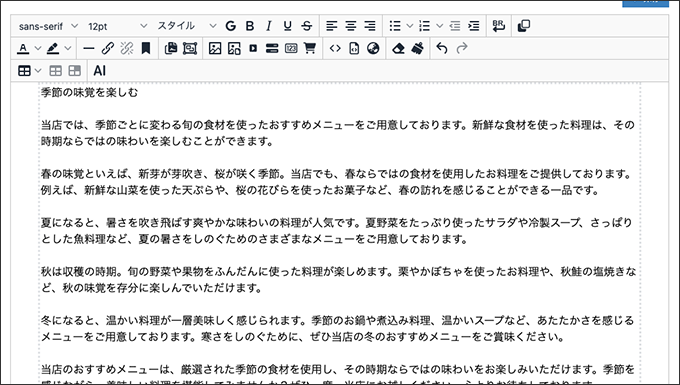Insert or edit a link
Image resolution: width=680 pixels, height=385 pixels.
tap(108, 49)
